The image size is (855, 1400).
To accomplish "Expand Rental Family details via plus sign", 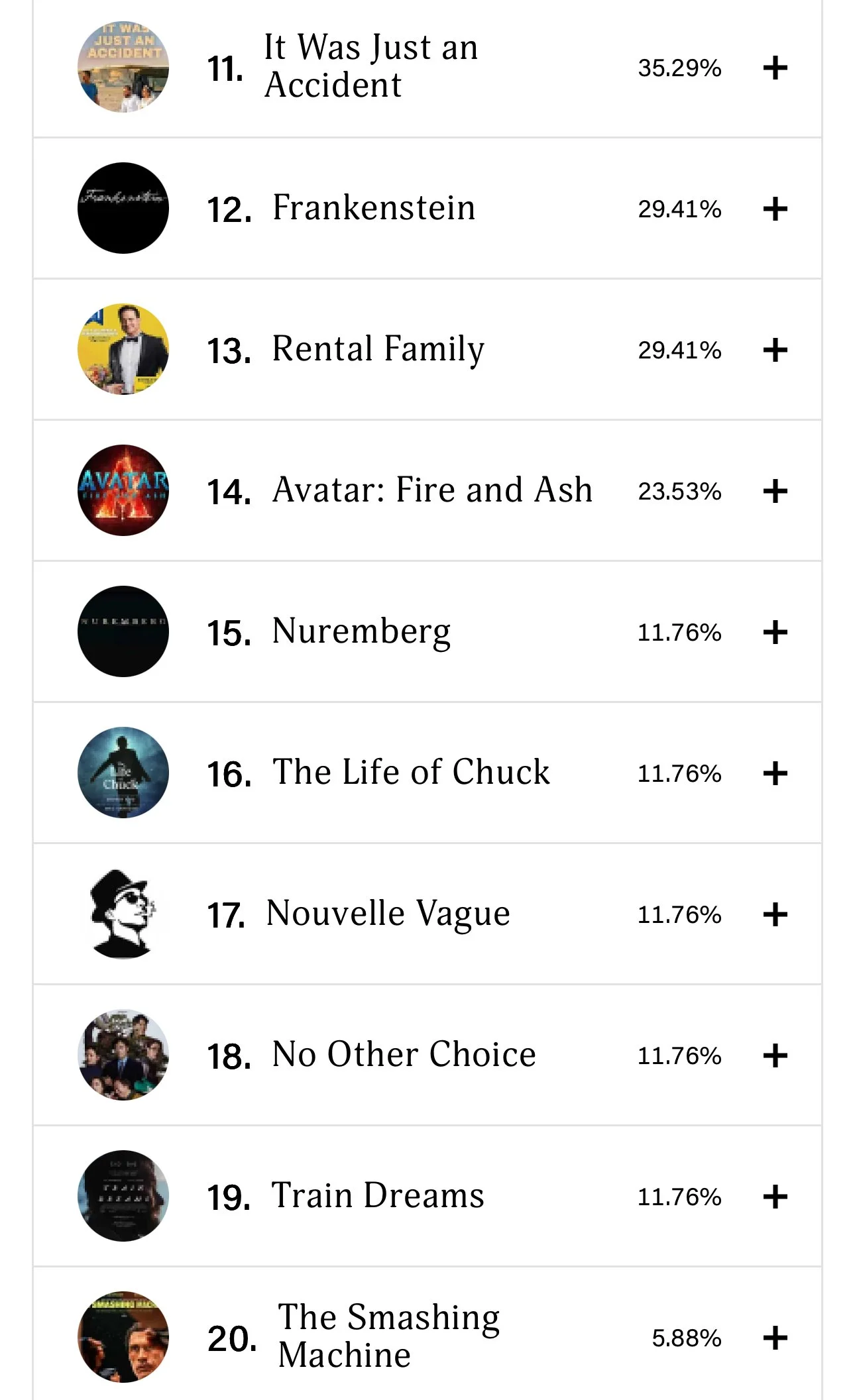I will (x=775, y=350).
